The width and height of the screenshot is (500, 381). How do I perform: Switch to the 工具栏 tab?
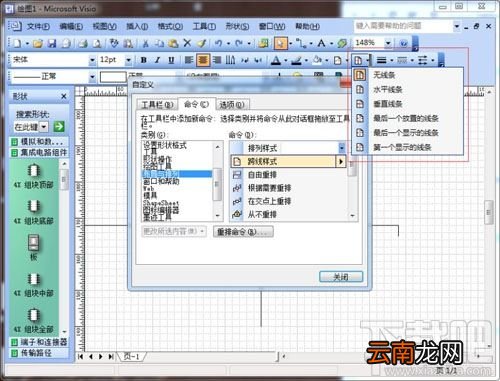point(157,105)
